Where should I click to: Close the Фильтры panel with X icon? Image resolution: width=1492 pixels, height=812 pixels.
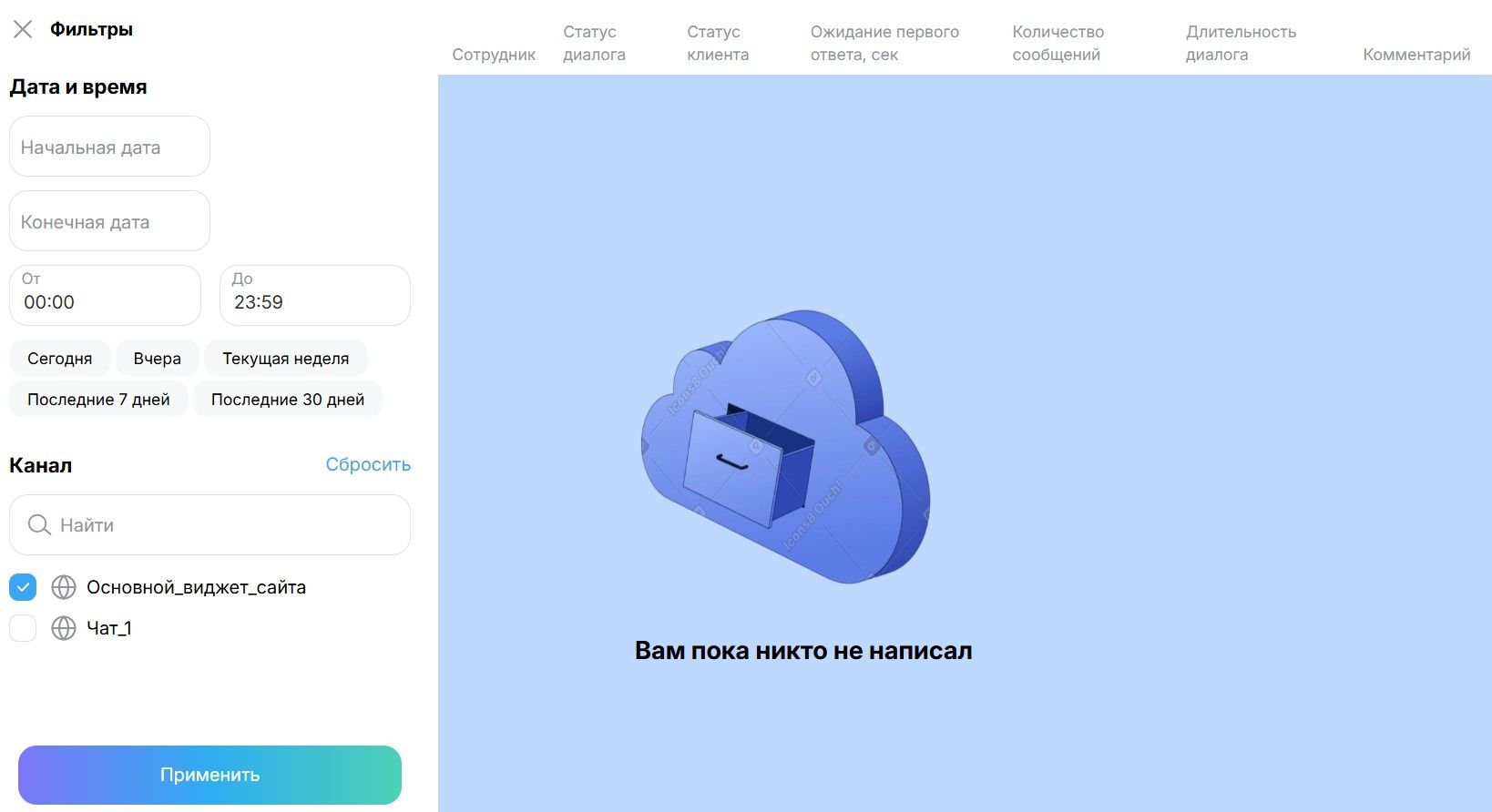(x=23, y=29)
